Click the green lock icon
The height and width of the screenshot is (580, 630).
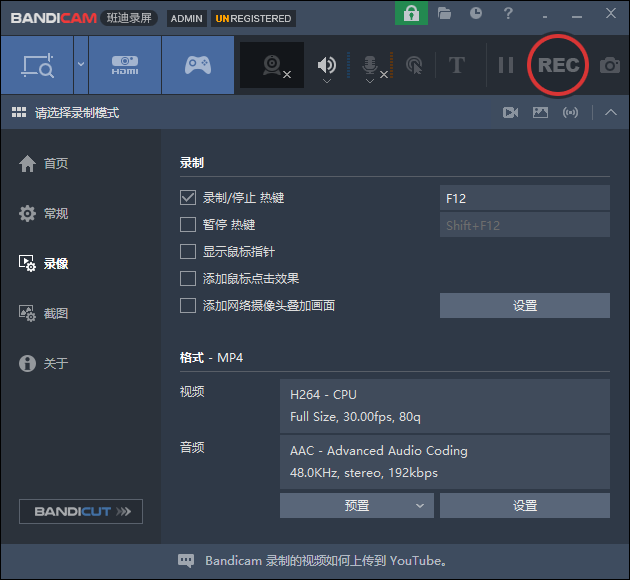click(x=411, y=13)
